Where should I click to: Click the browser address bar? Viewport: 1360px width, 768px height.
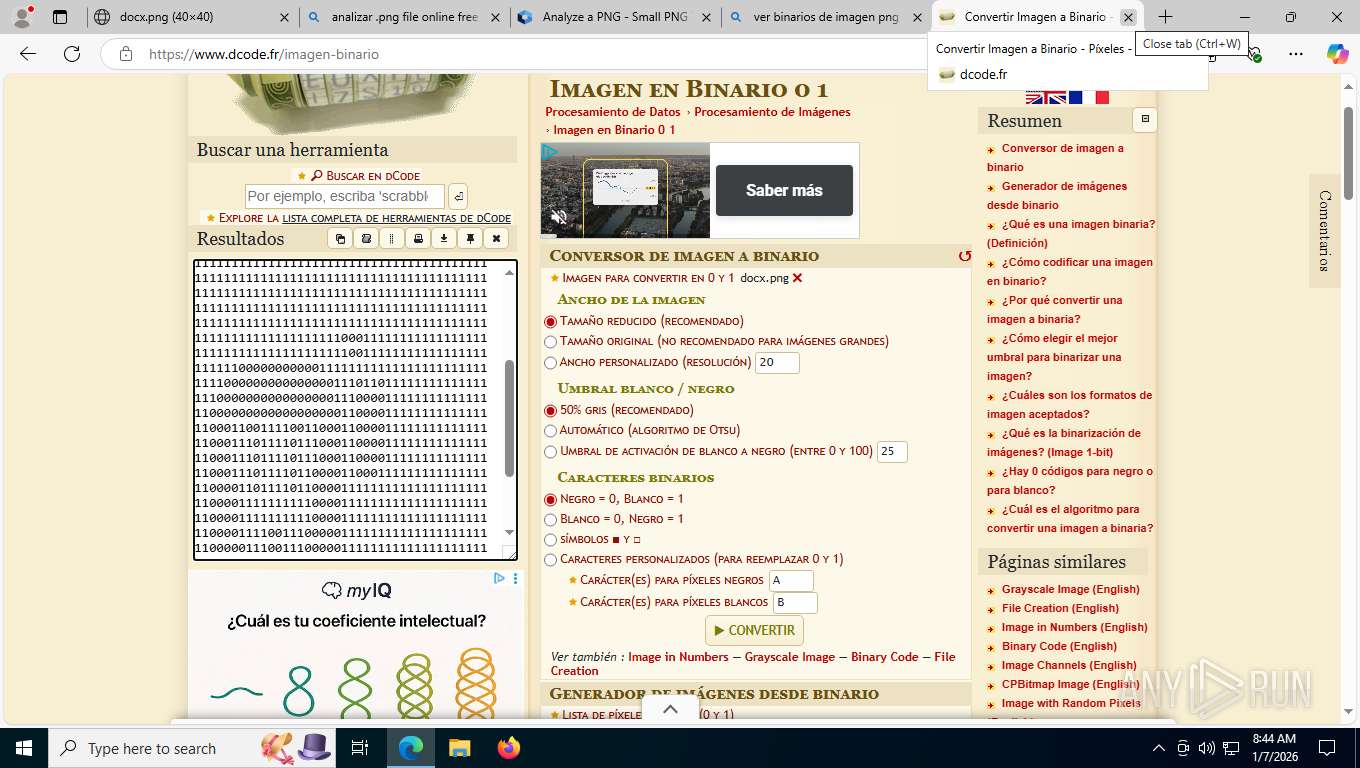coord(520,54)
